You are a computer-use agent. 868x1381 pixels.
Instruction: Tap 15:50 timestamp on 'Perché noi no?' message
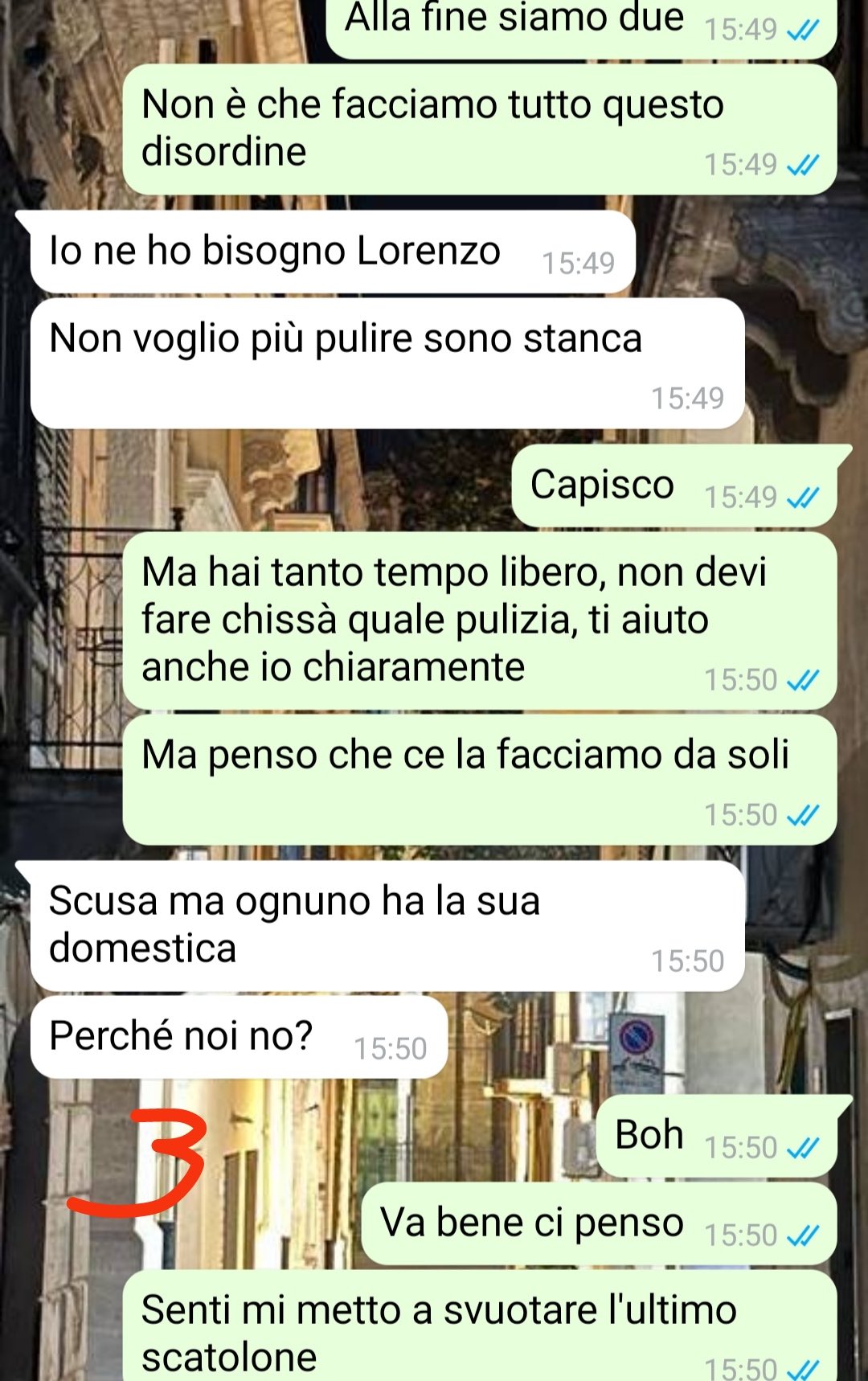tap(391, 1048)
